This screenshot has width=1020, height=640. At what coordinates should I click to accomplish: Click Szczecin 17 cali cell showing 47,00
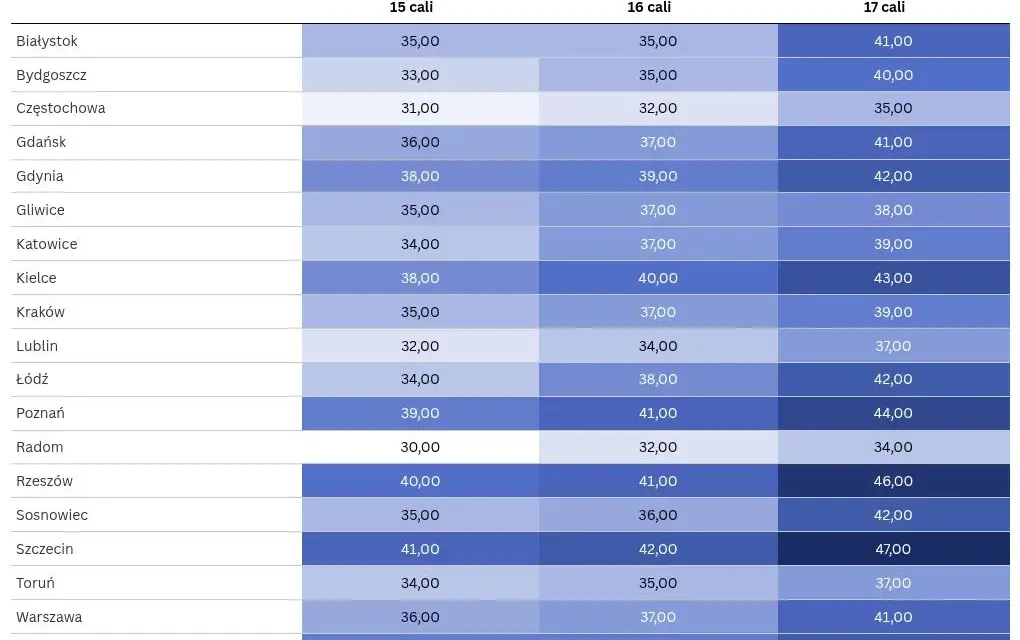click(894, 549)
